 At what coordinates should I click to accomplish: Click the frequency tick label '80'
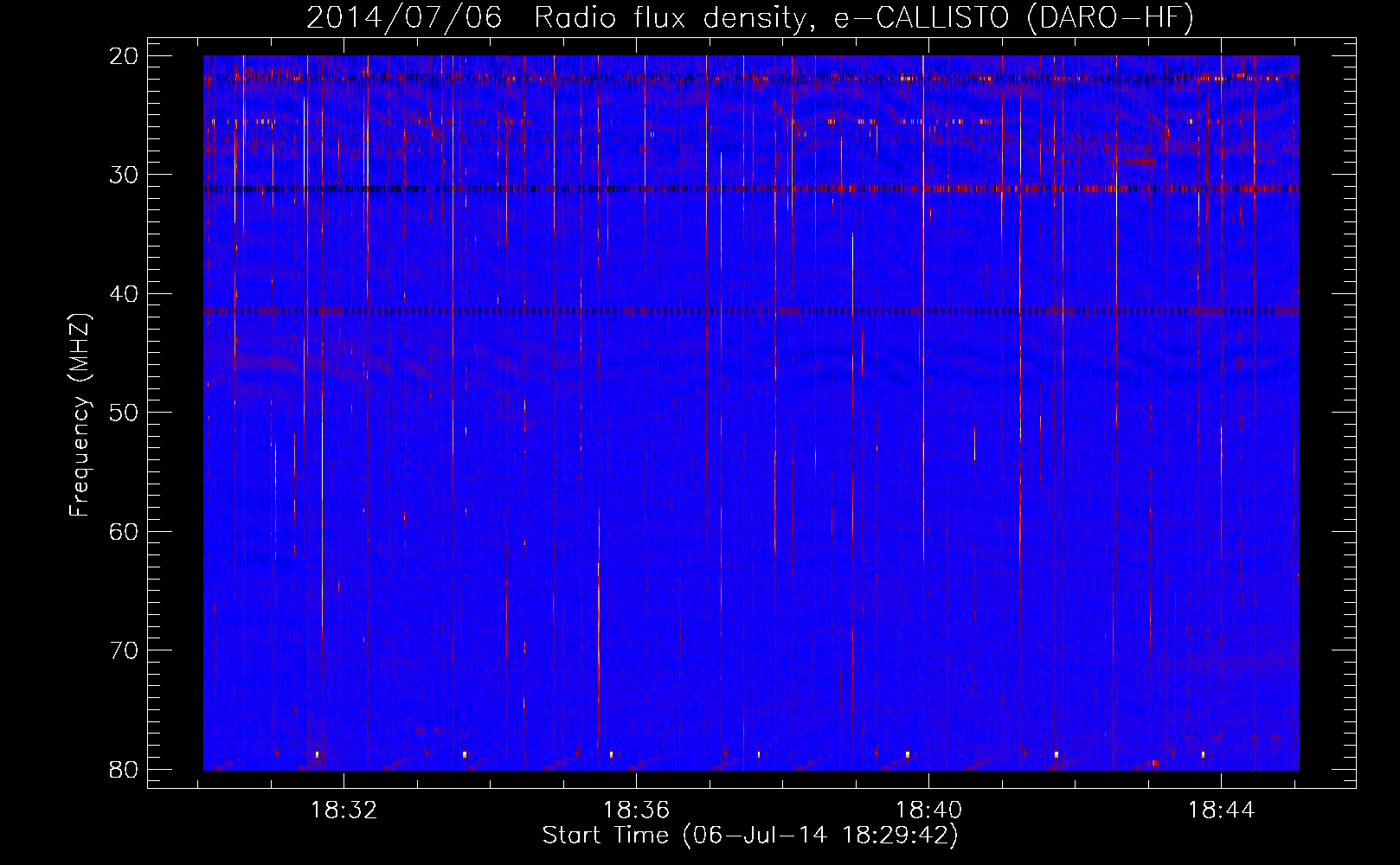pos(125,769)
